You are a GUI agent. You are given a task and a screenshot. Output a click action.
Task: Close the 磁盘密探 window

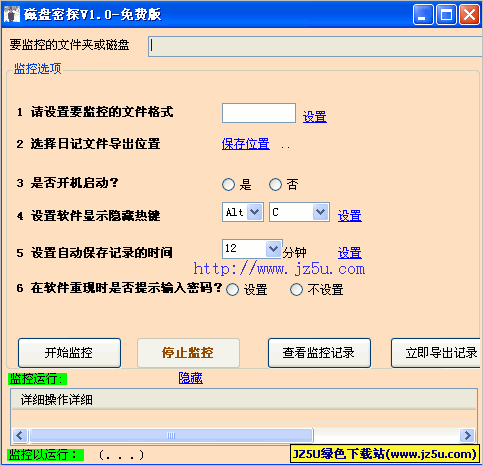coord(469,15)
